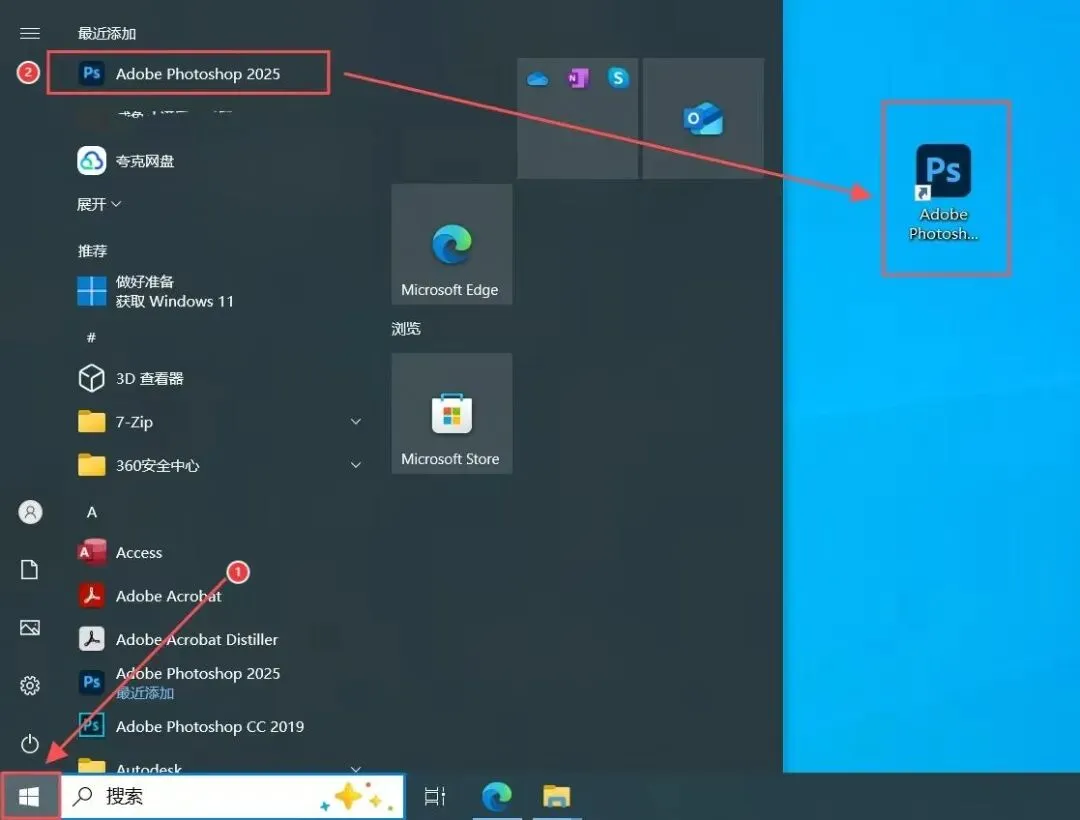Open the OneDrive small tile

click(537, 79)
